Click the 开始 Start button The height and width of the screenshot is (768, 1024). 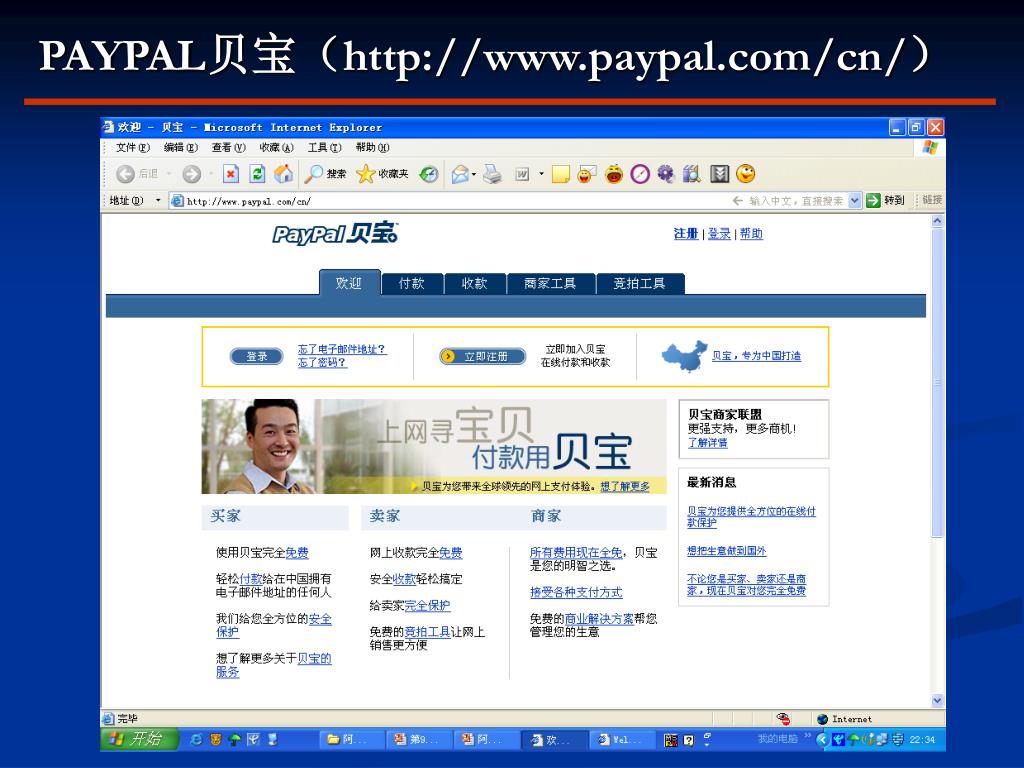pos(139,739)
